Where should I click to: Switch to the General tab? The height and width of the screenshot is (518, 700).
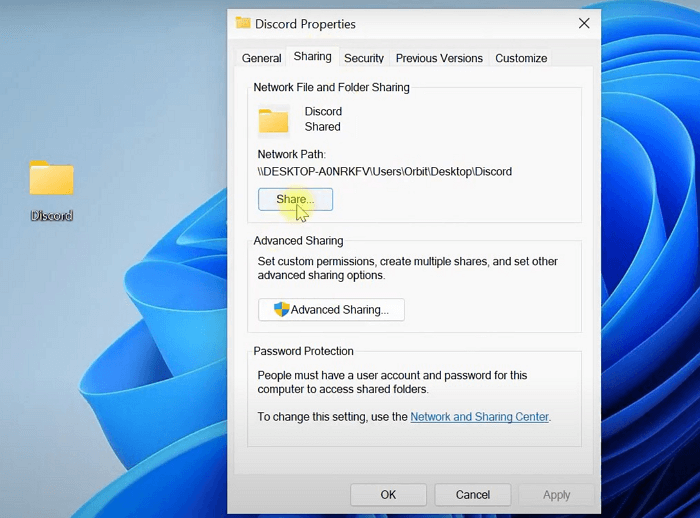[x=261, y=58]
